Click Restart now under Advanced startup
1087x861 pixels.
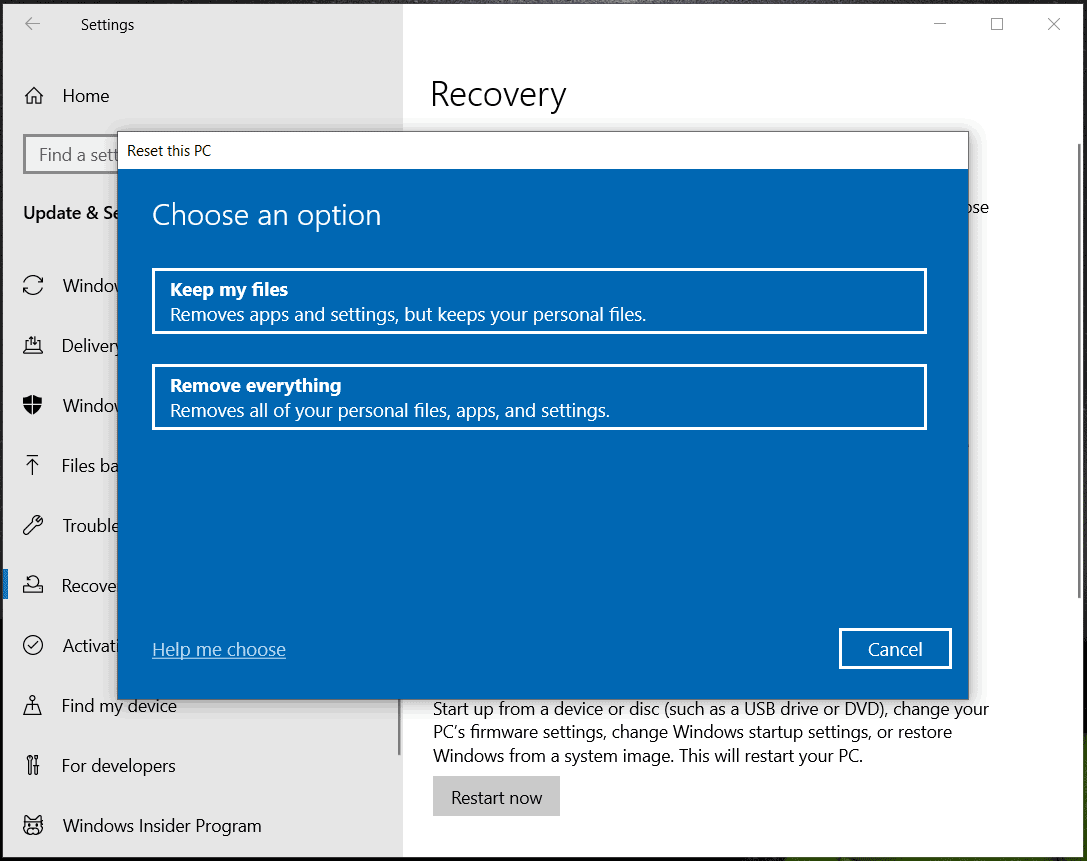(496, 796)
